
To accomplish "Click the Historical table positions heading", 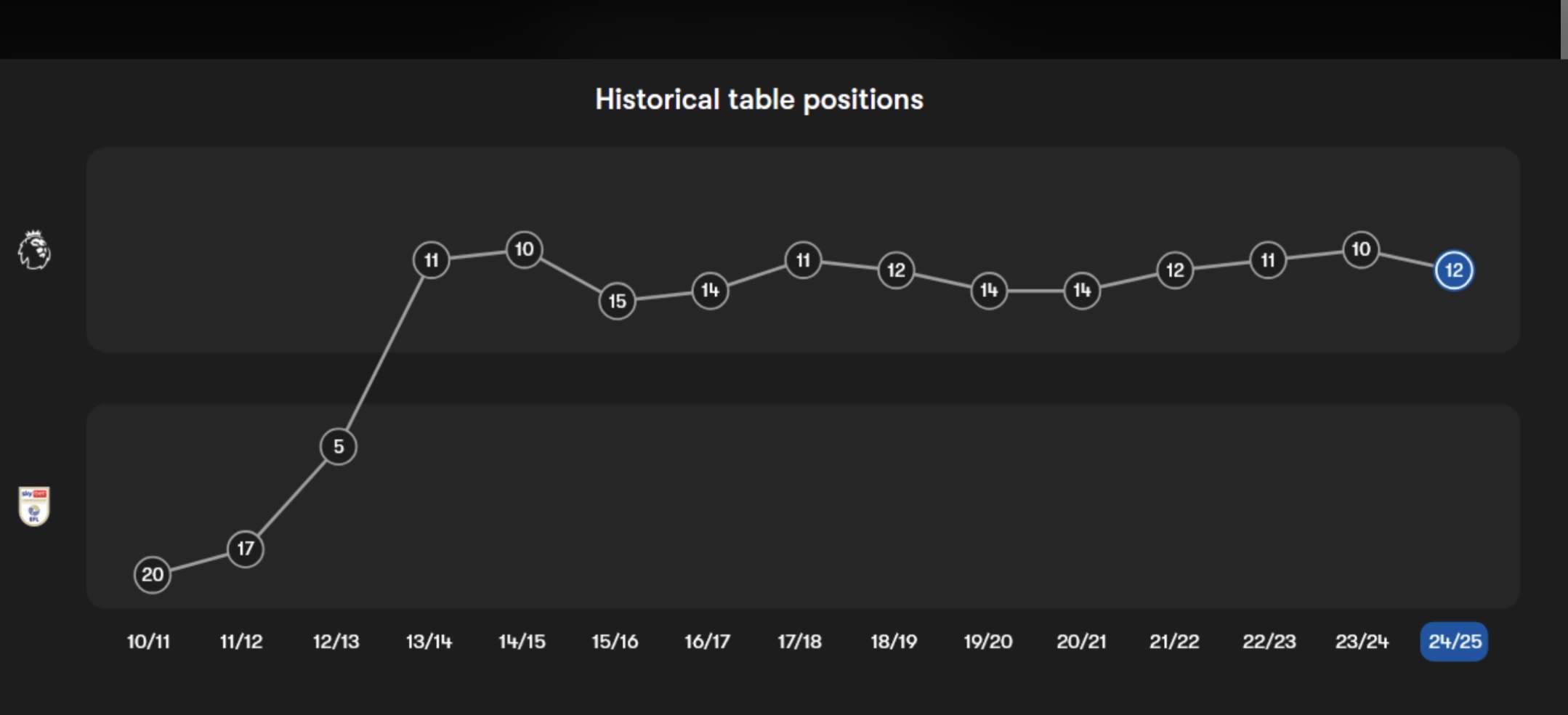I will pyautogui.click(x=759, y=100).
